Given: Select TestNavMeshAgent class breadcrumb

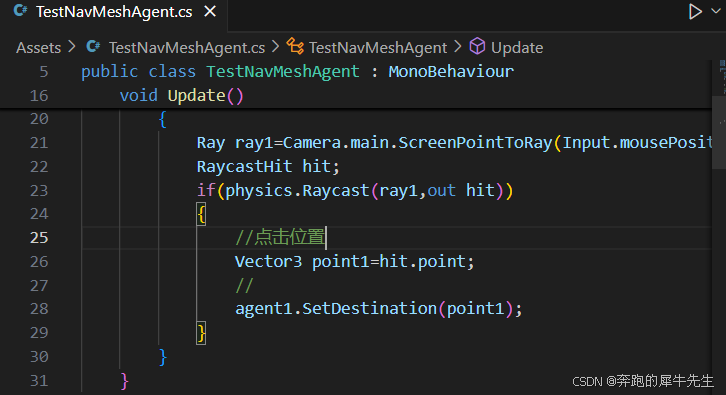Looking at the screenshot, I should click(x=378, y=48).
